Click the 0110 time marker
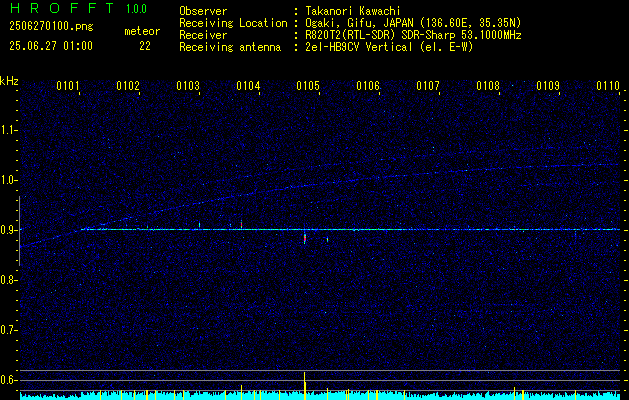 [x=608, y=86]
